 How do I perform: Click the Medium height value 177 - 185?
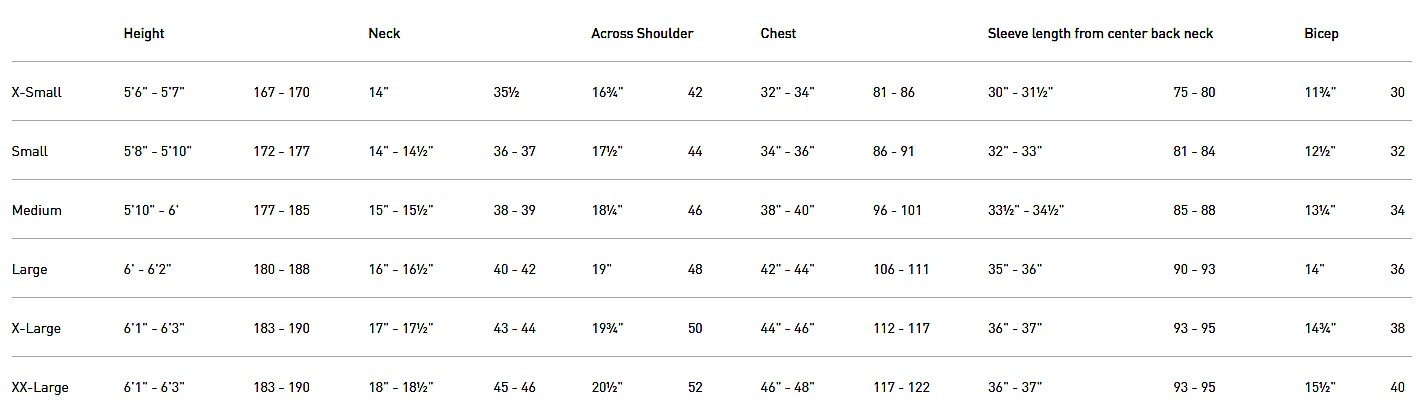(x=282, y=210)
